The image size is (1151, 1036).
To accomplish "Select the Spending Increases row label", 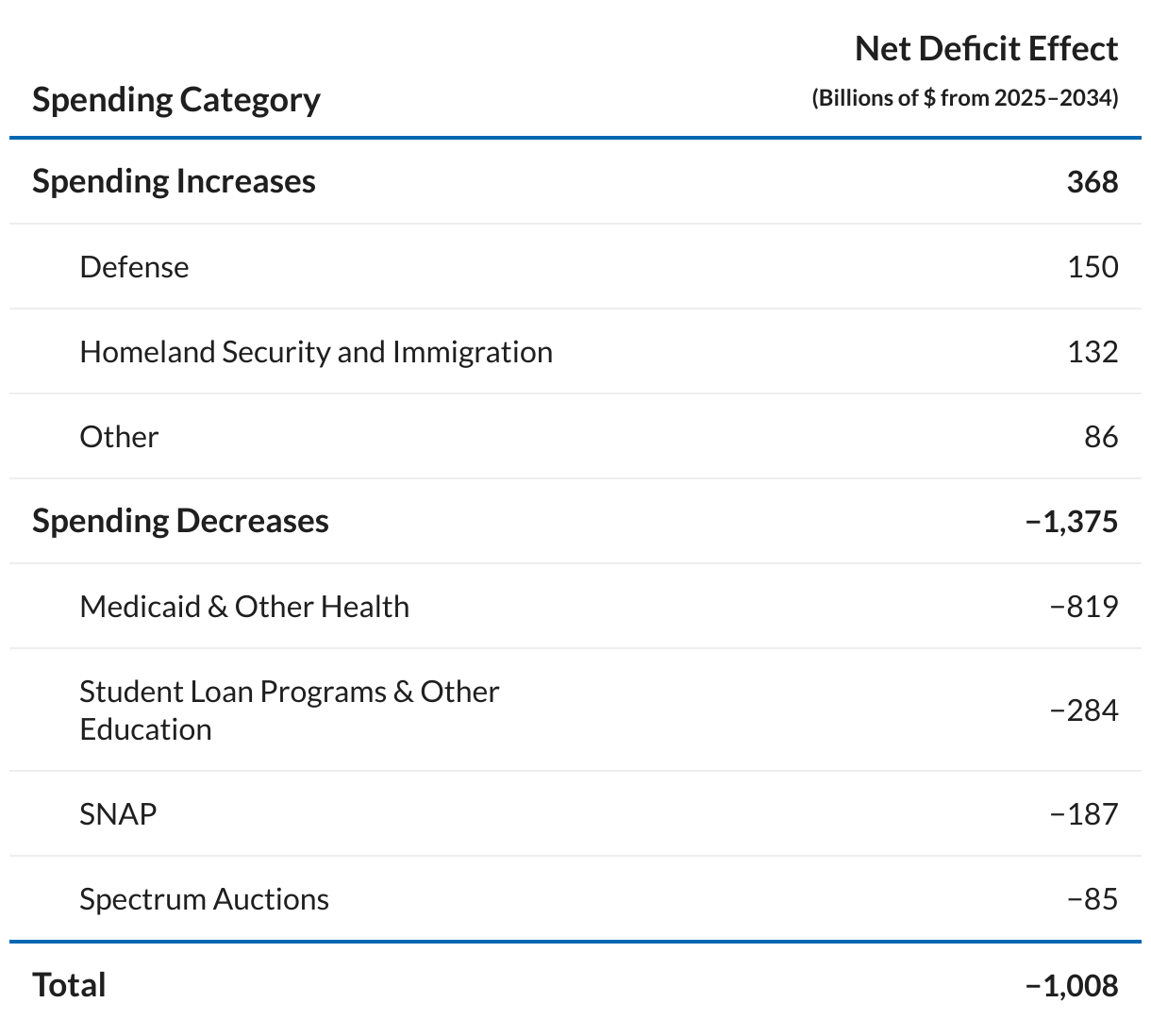I will pyautogui.click(x=174, y=181).
